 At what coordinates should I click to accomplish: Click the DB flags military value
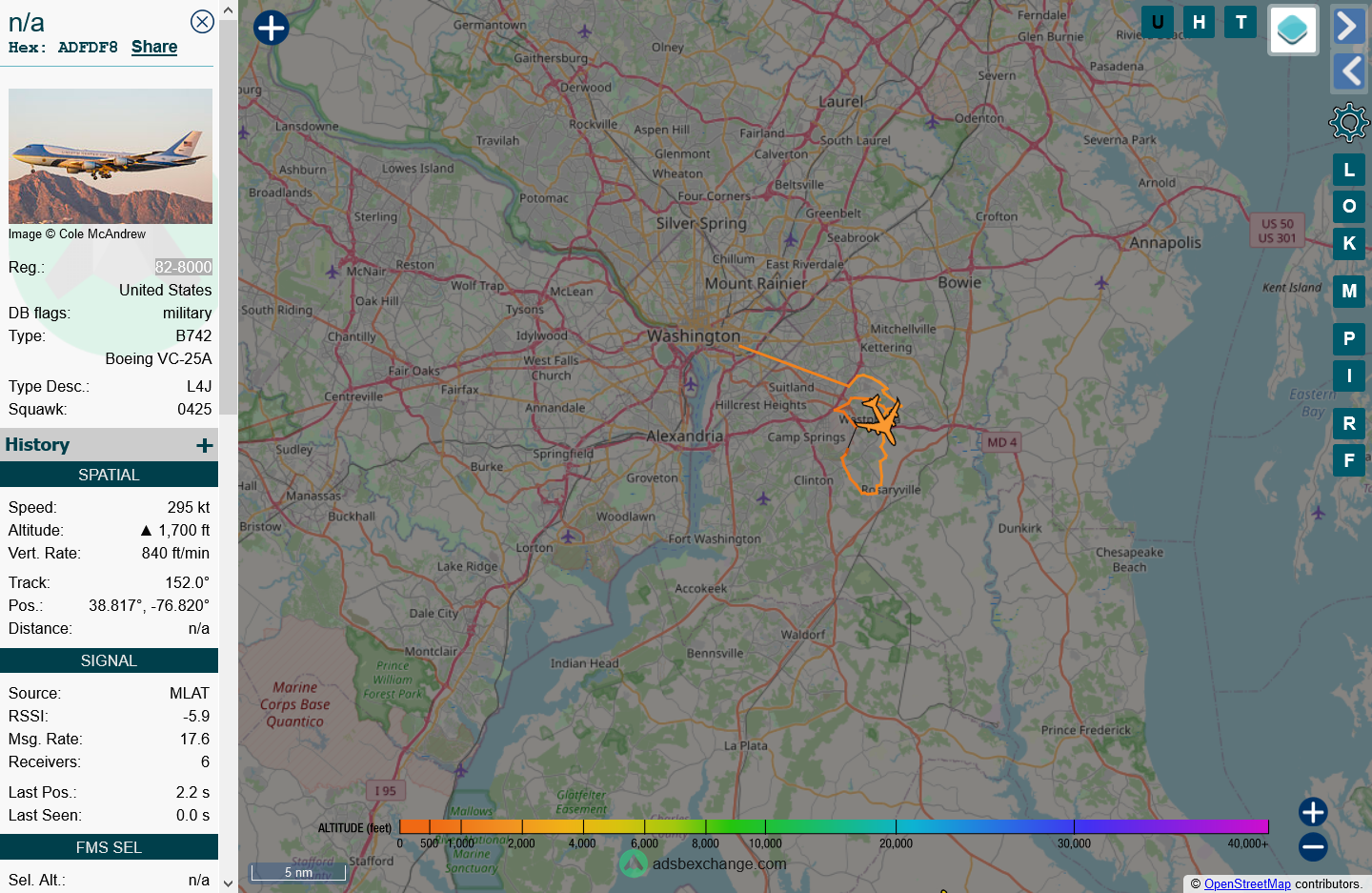click(188, 313)
